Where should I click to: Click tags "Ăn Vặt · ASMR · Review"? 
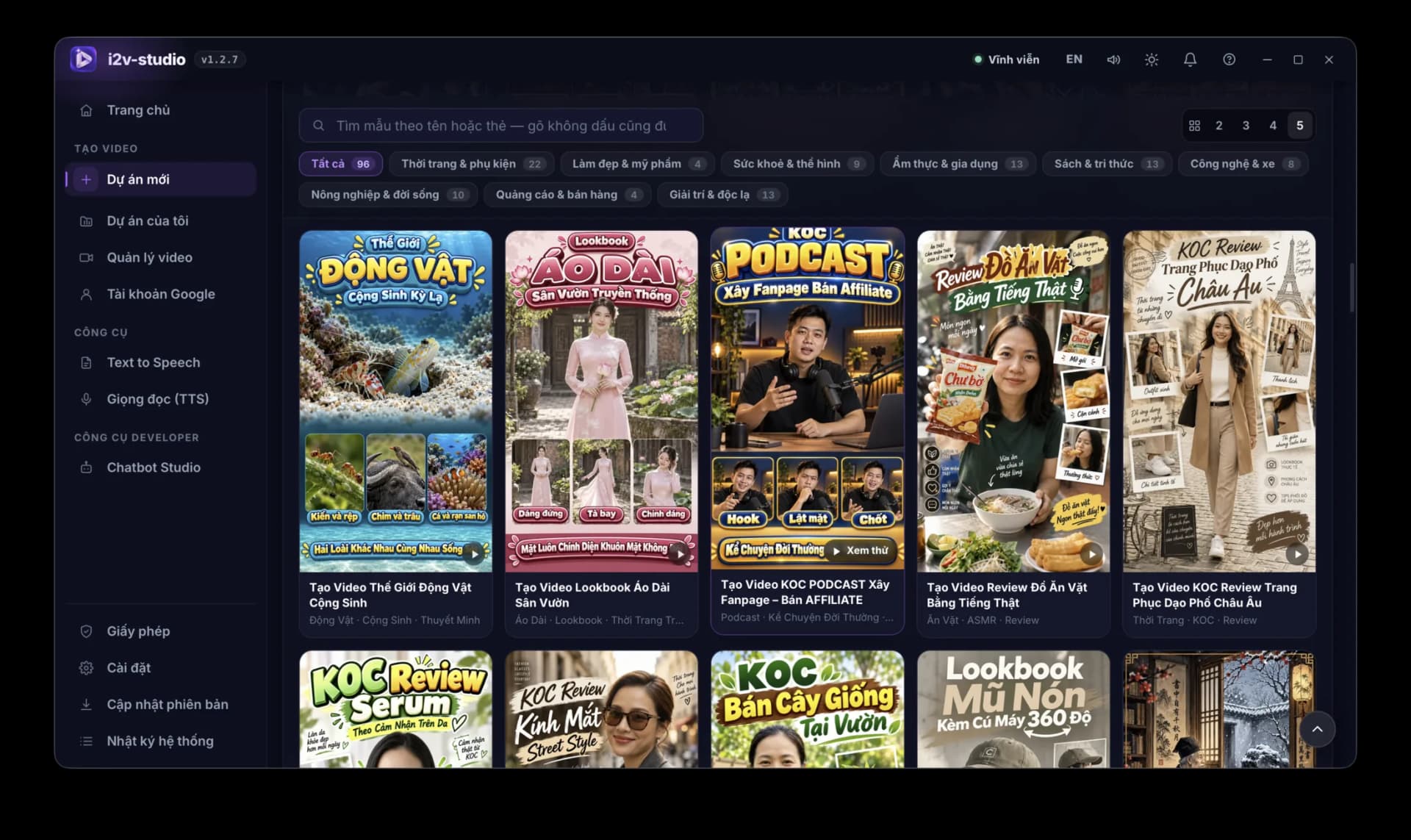pos(983,620)
